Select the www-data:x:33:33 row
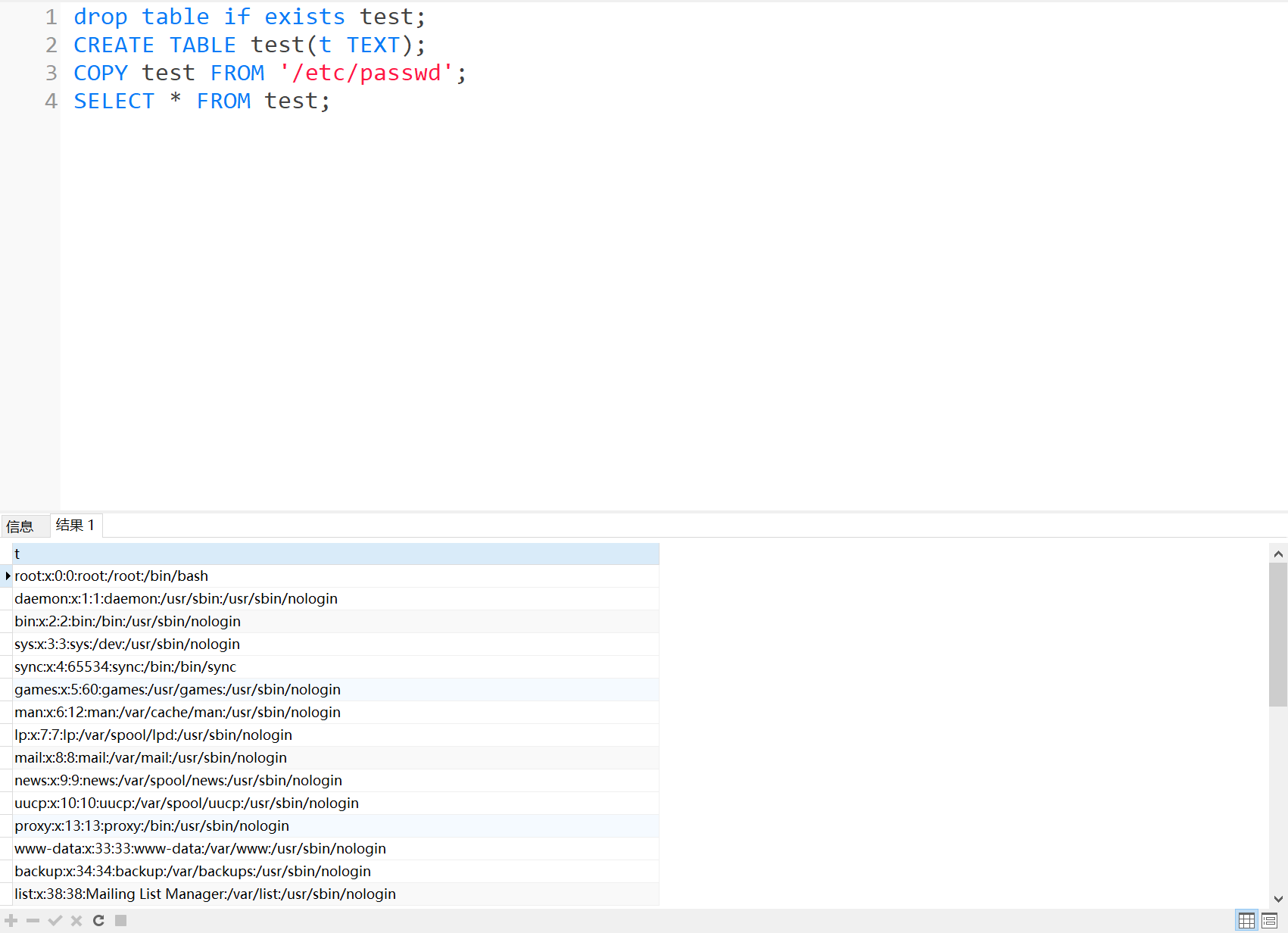 [335, 849]
